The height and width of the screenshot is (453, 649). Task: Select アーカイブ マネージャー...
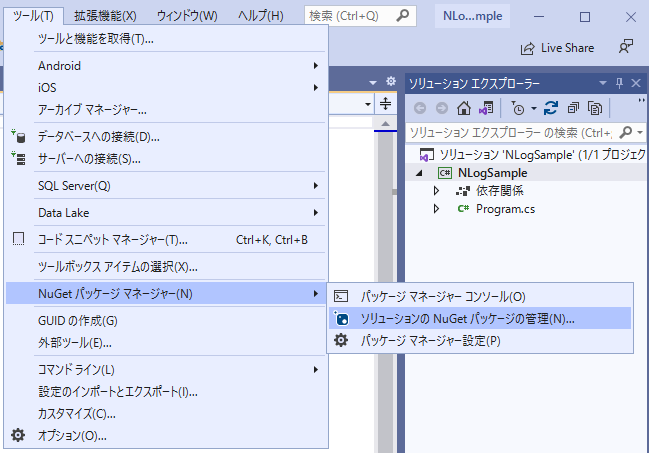[166, 110]
